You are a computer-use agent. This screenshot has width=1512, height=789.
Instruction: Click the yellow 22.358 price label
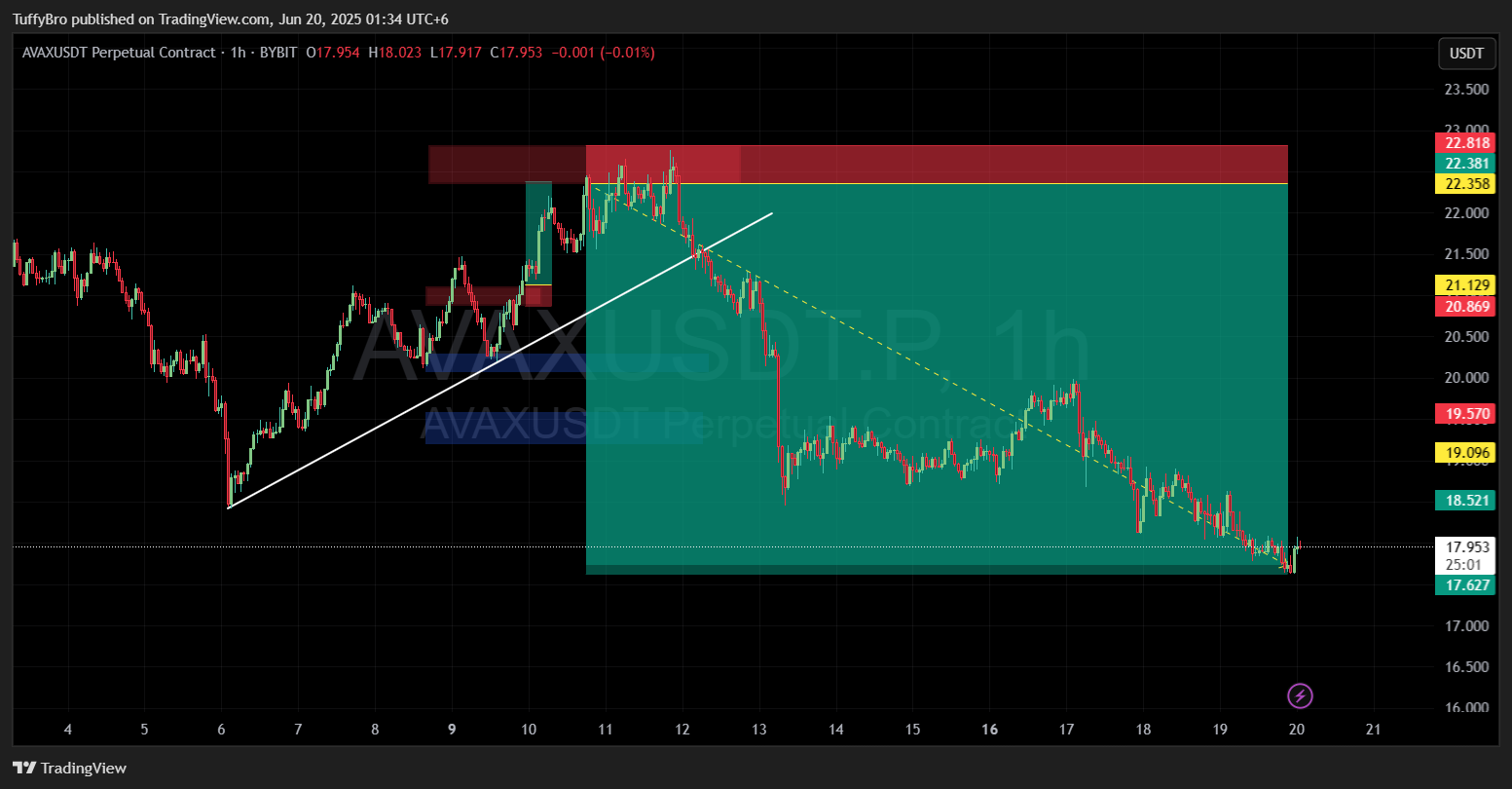[x=1467, y=183]
